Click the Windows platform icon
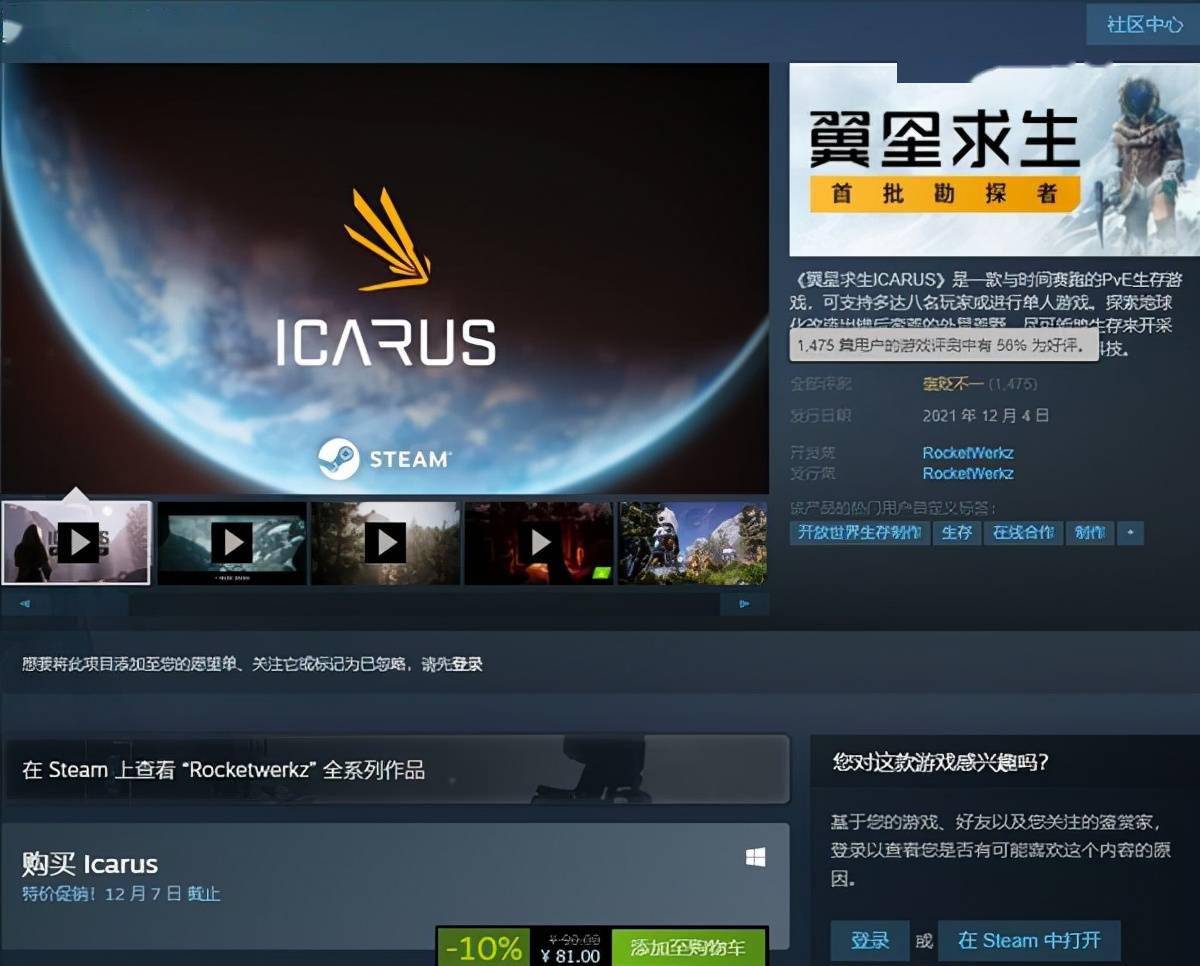This screenshot has height=966, width=1200. [756, 858]
